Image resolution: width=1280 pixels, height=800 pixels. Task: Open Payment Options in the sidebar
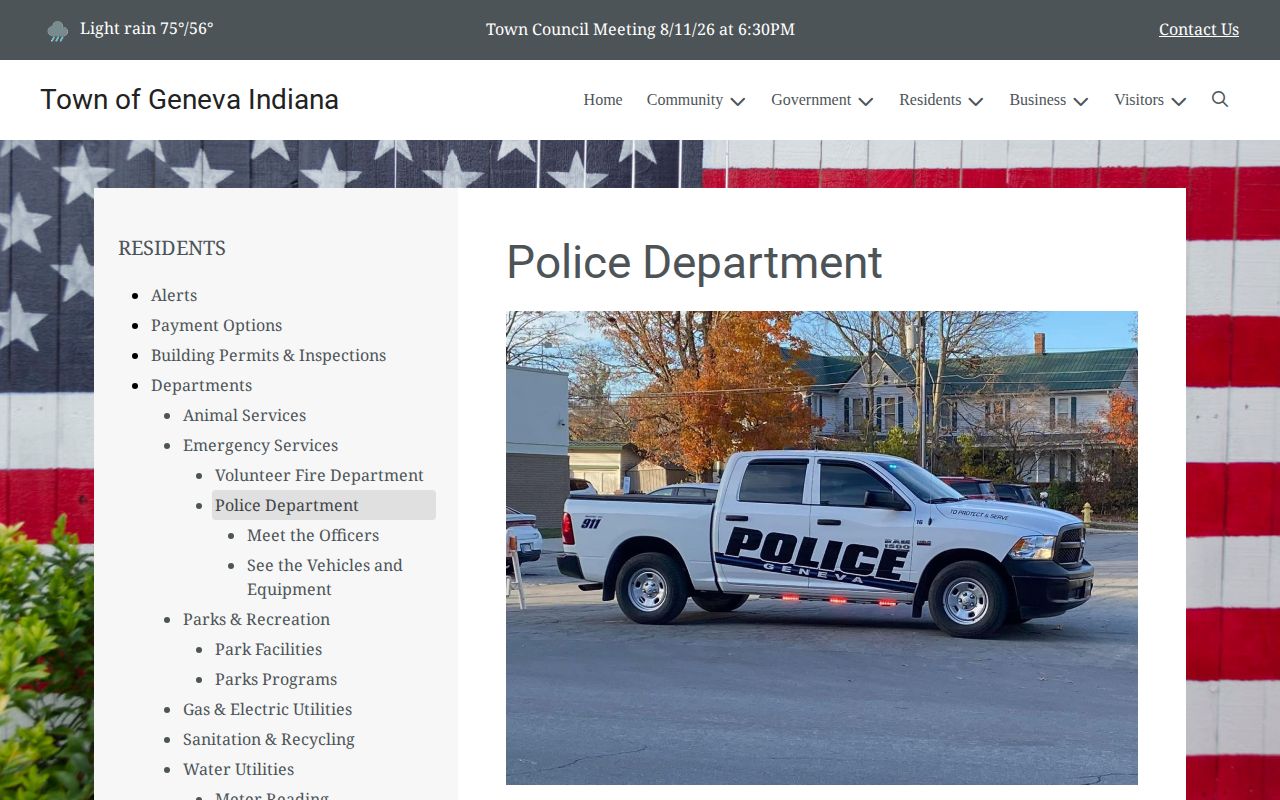[216, 325]
